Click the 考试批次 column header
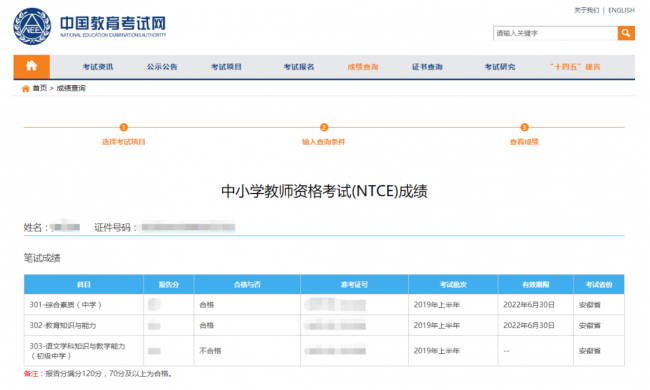650x390 pixels. pos(453,285)
